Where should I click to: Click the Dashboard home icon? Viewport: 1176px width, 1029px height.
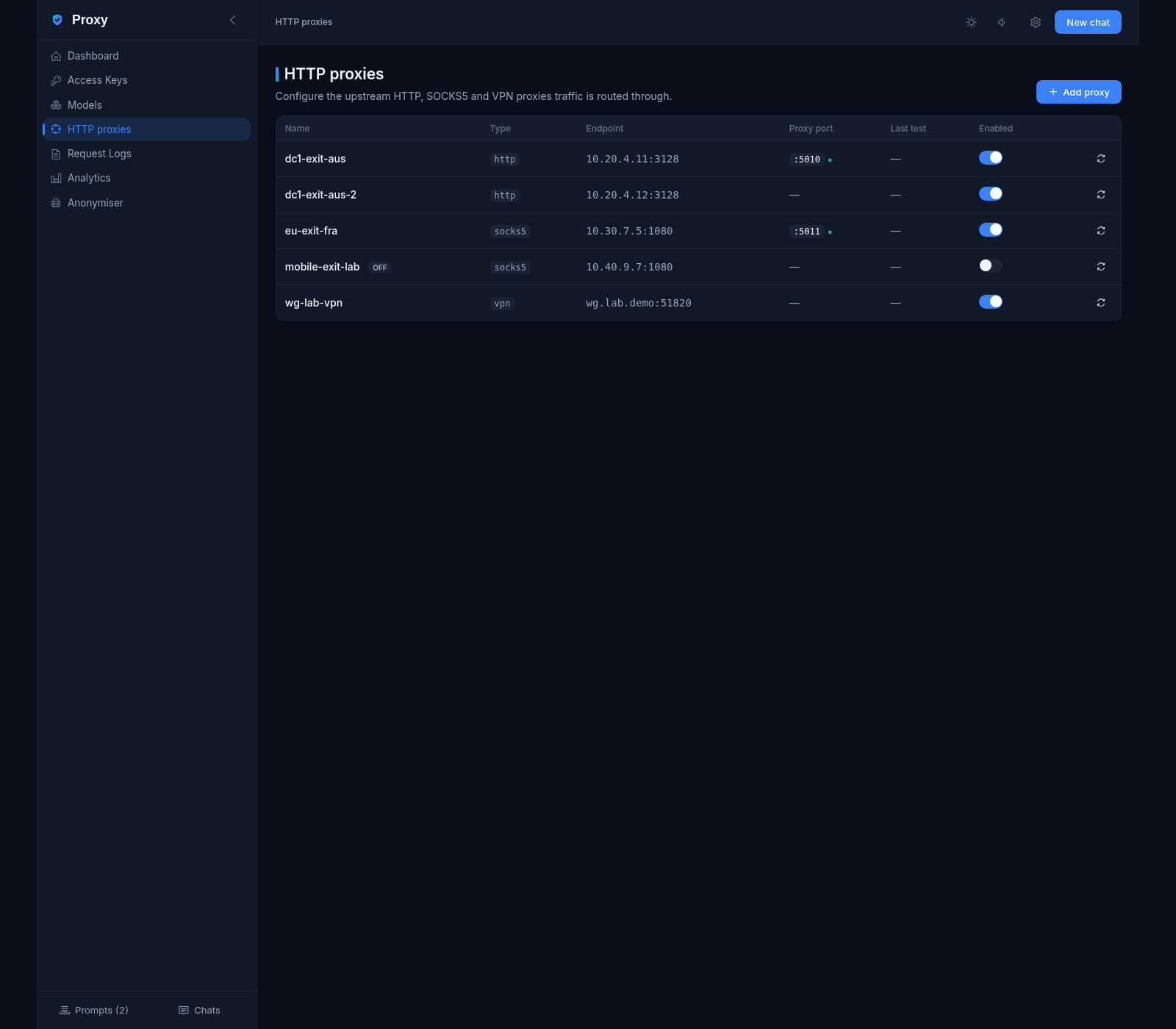click(56, 56)
